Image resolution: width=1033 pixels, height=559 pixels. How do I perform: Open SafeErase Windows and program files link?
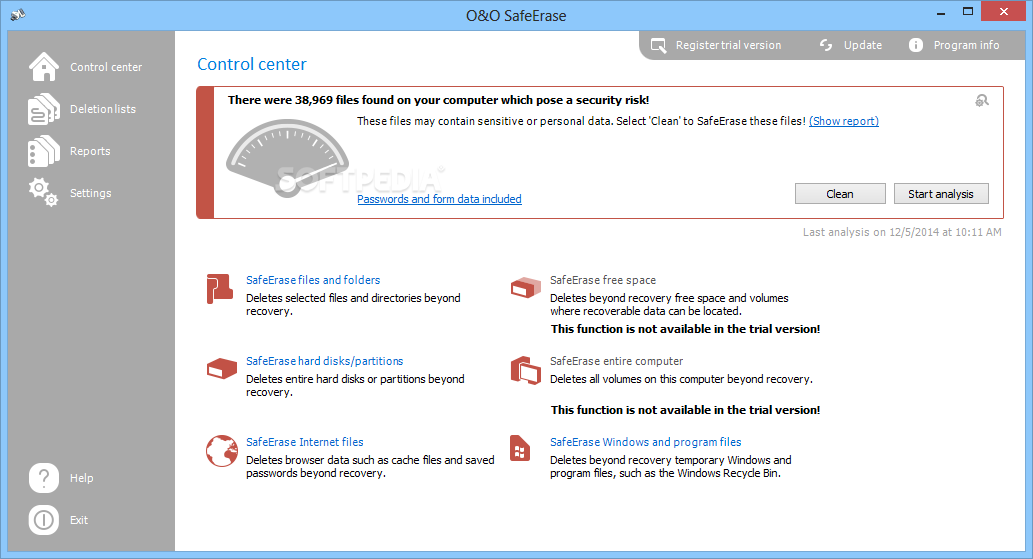(646, 442)
